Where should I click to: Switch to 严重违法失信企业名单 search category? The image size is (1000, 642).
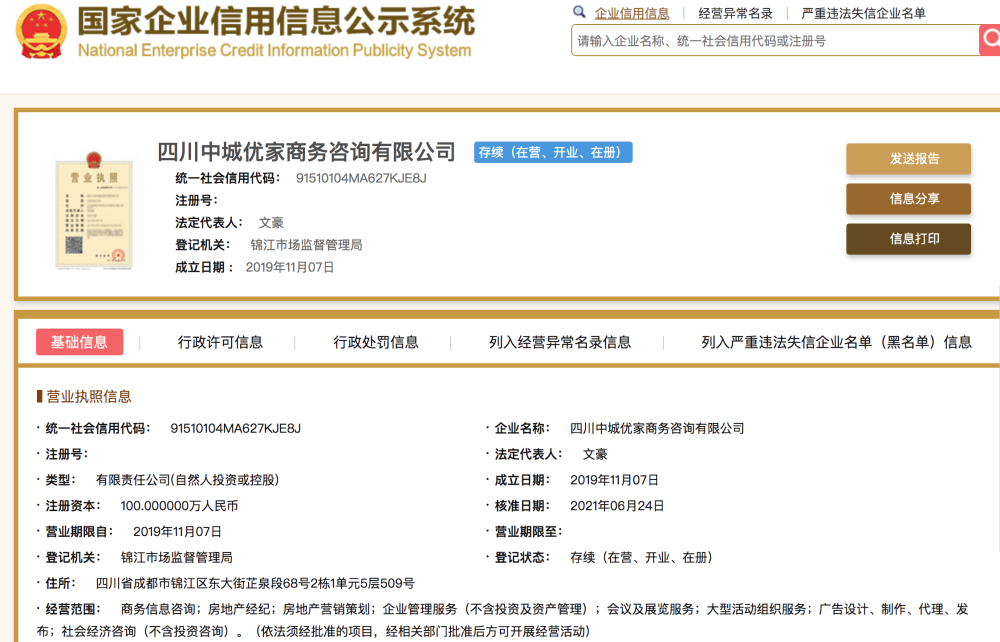863,13
